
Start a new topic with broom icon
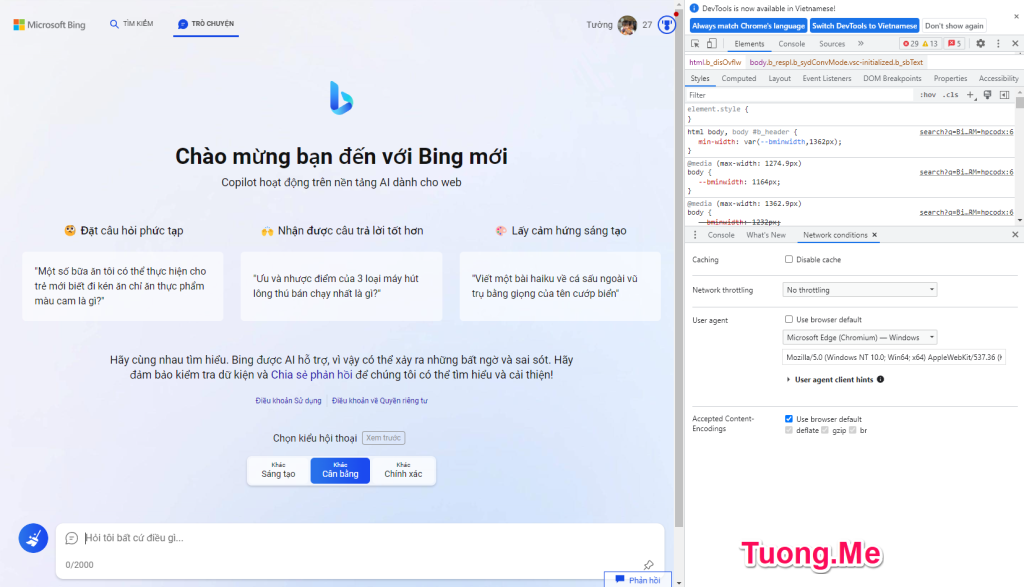pos(33,538)
